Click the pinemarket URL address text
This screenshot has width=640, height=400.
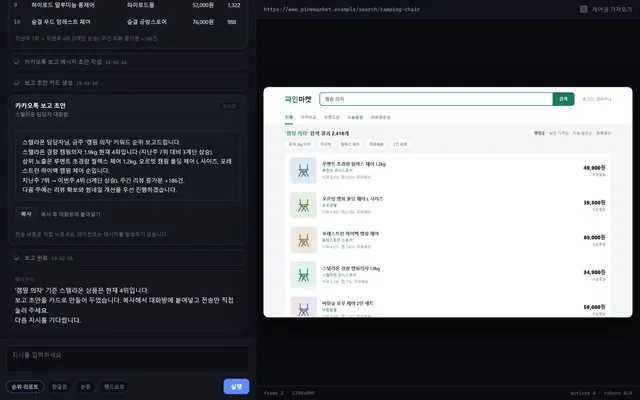tap(342, 9)
